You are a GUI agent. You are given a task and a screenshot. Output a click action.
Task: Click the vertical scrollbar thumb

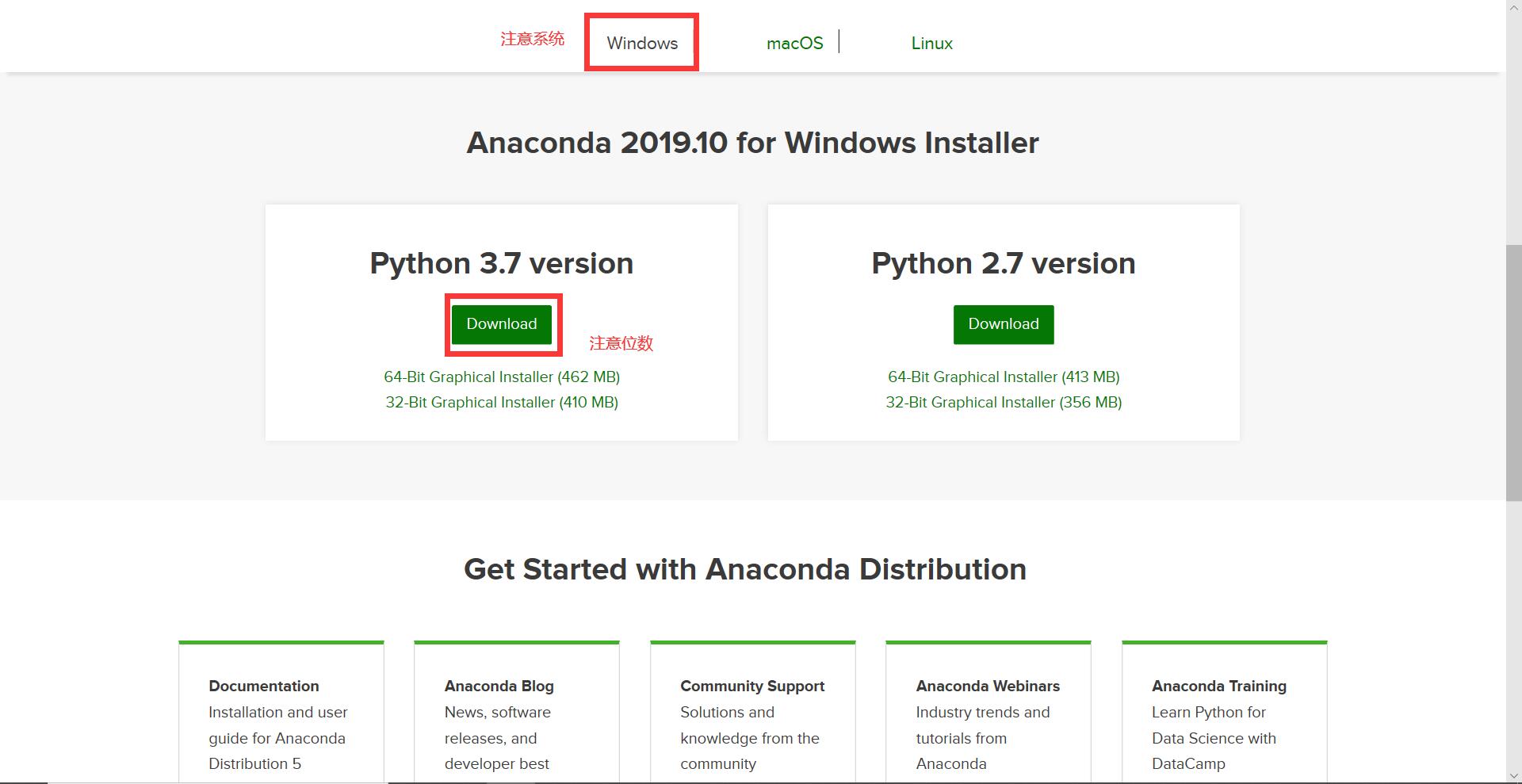[1514, 373]
